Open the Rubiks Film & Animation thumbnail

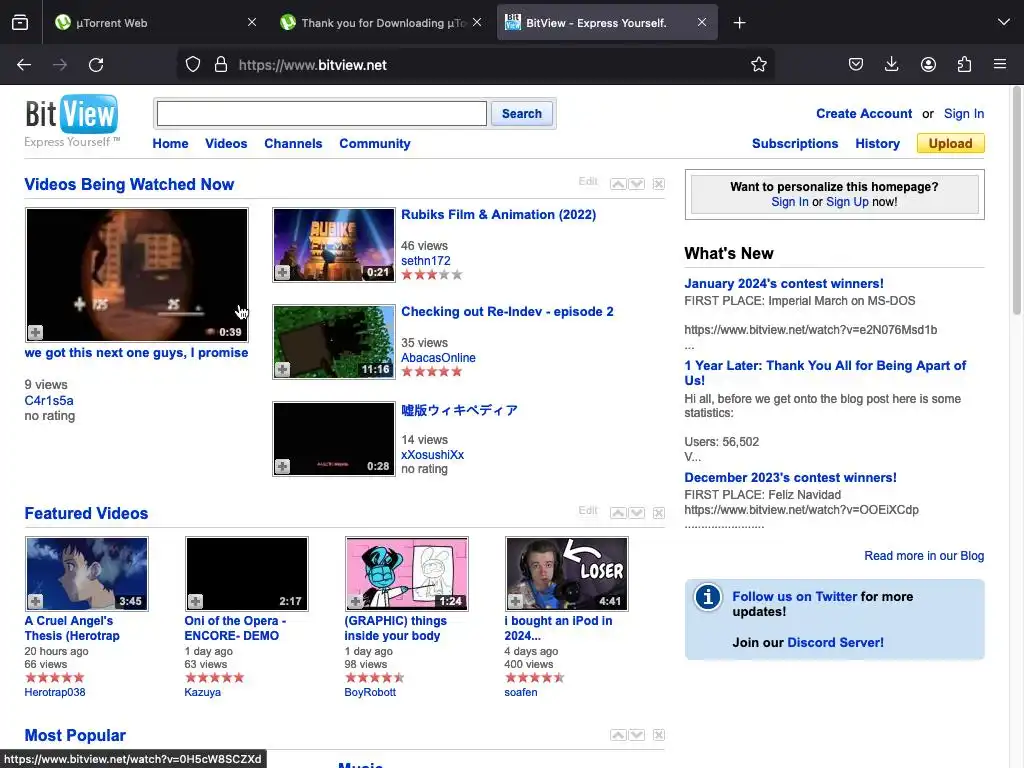[x=334, y=245]
